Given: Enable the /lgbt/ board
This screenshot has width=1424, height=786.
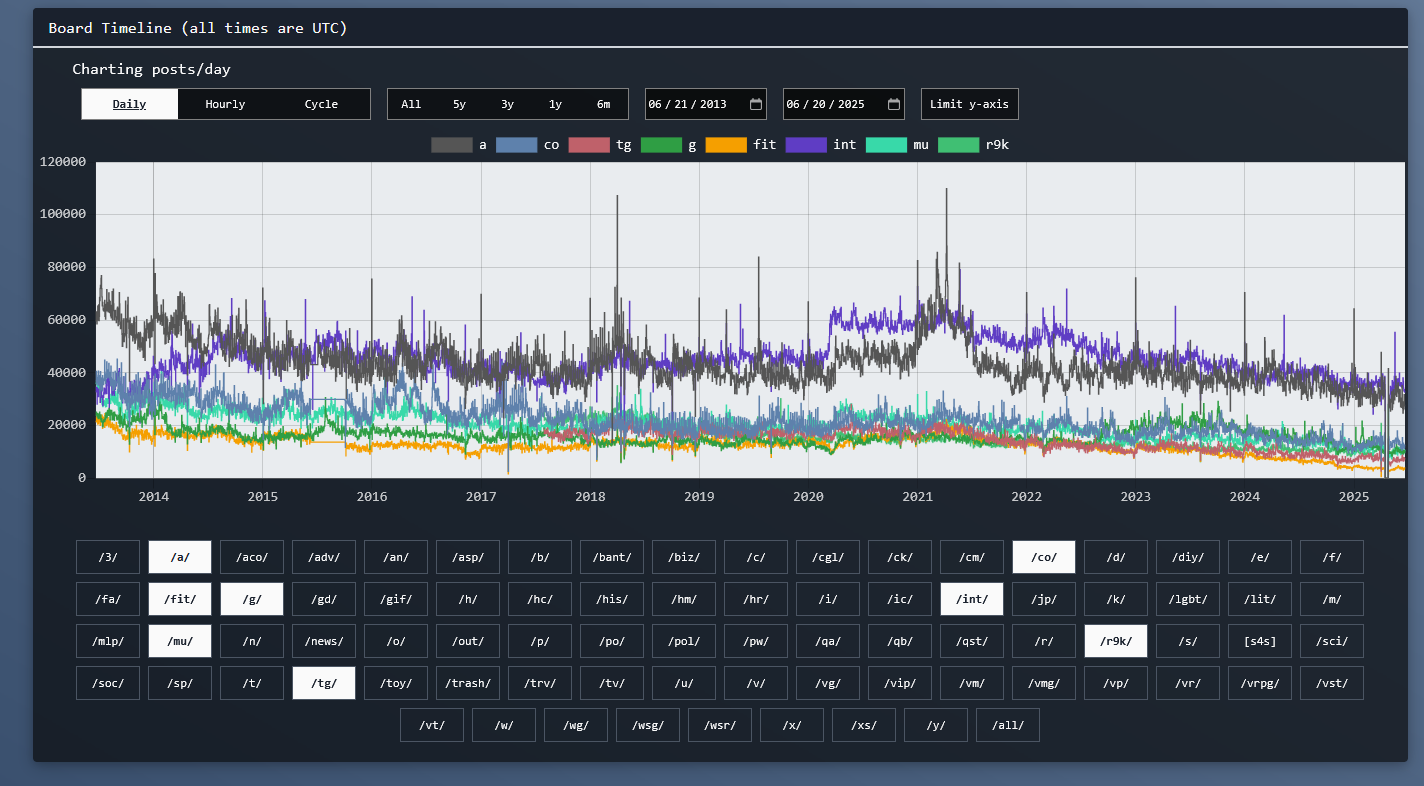Looking at the screenshot, I should click(x=1188, y=599).
